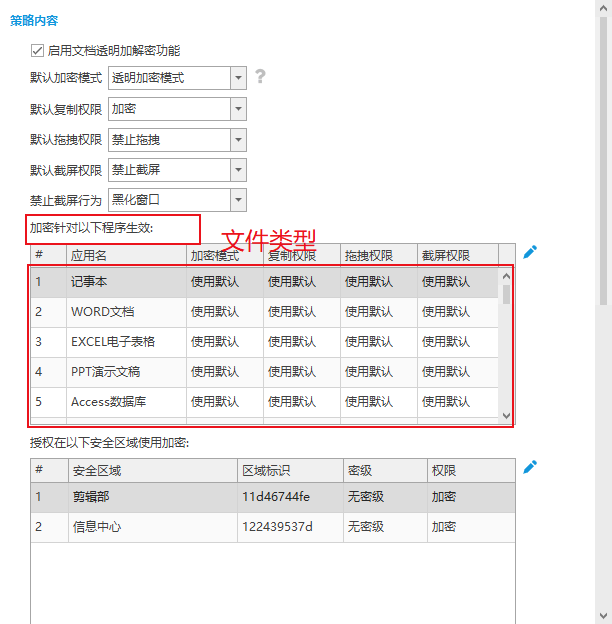Image resolution: width=612 pixels, height=624 pixels.
Task: Select the EXCEL电子表格 row
Action: (112, 342)
